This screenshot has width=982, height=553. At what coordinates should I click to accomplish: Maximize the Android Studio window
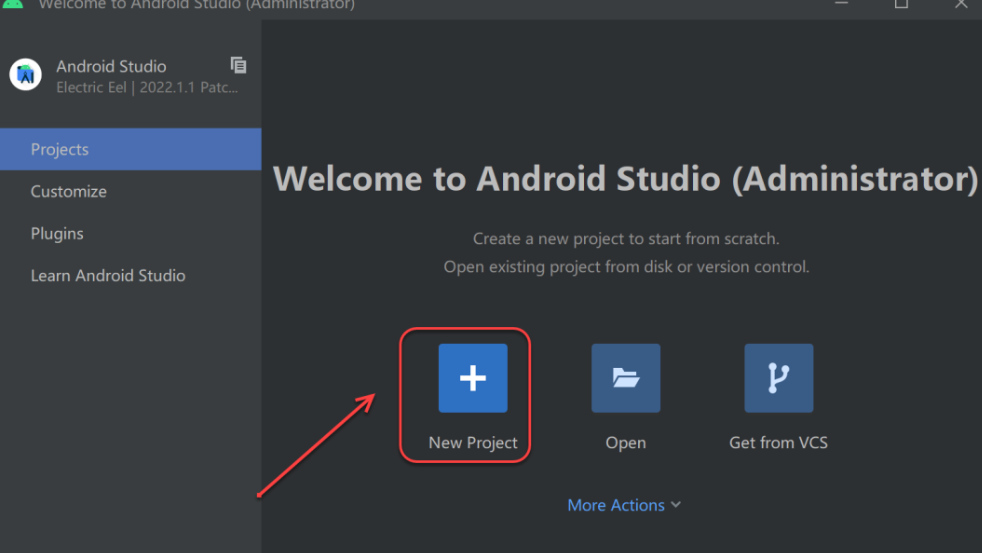click(x=901, y=4)
